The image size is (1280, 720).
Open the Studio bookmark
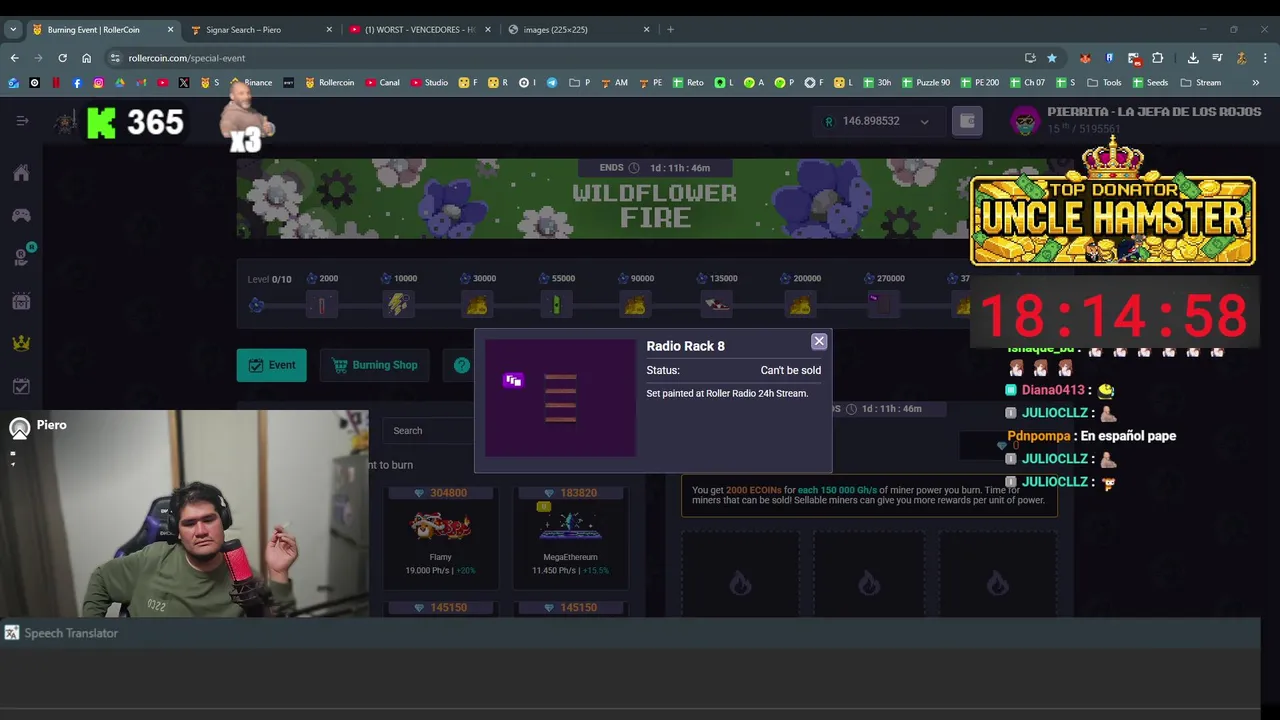point(429,82)
